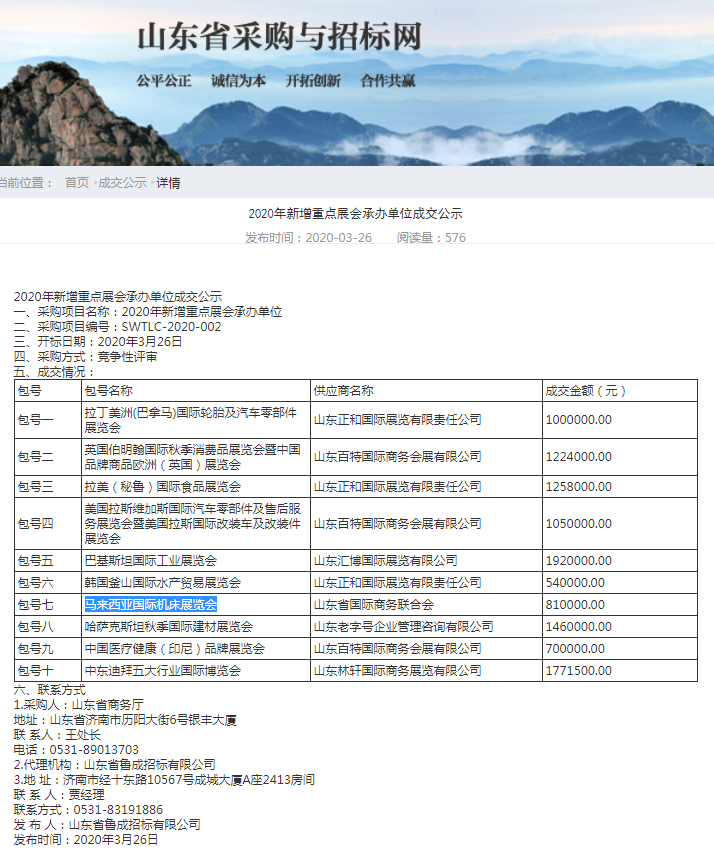Screen dimensions: 714x858
Task: Click amount 1920000.00 cell
Action: (x=620, y=561)
